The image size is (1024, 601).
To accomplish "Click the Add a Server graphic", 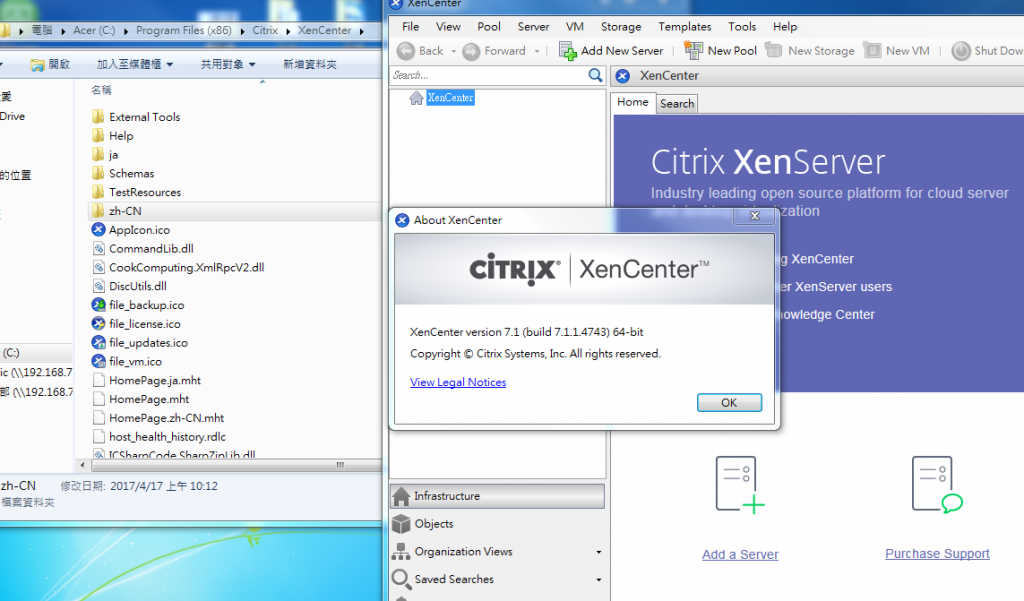I will click(740, 485).
